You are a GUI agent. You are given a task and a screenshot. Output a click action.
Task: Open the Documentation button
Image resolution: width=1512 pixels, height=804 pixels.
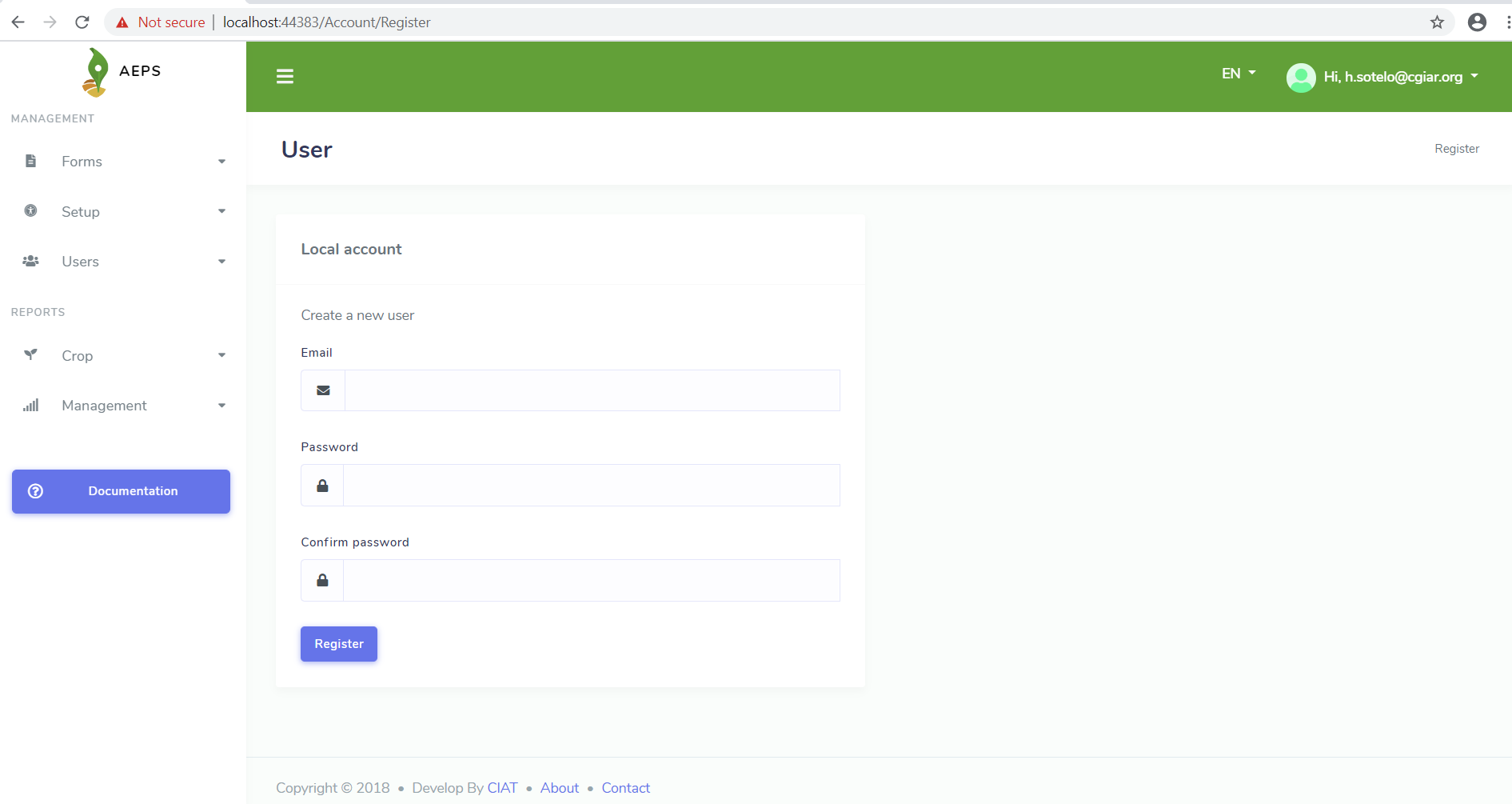(x=121, y=491)
